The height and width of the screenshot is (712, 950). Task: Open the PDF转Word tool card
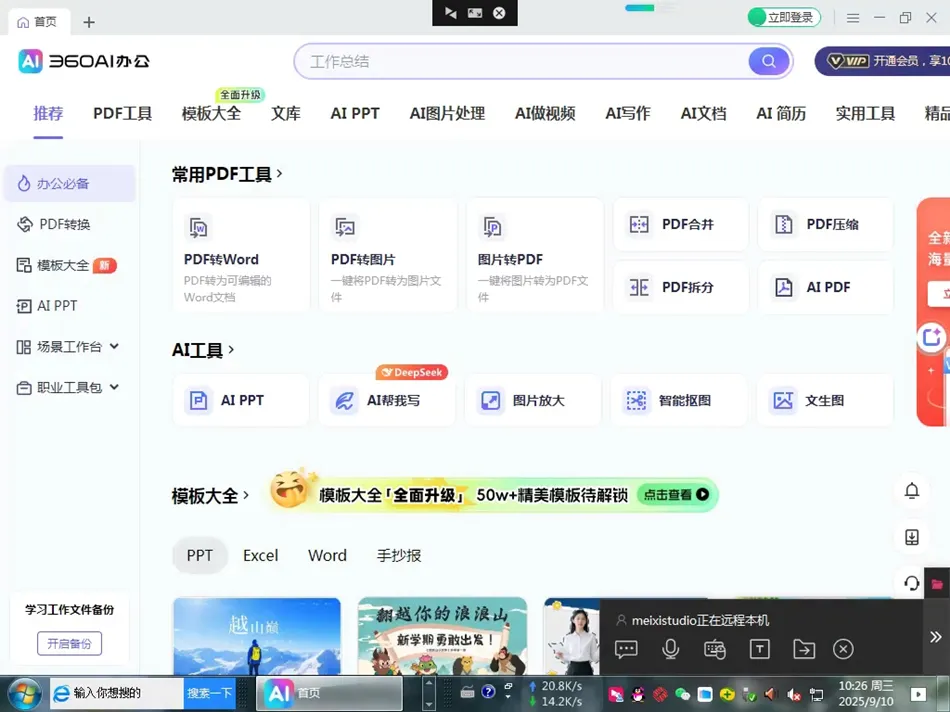(241, 255)
